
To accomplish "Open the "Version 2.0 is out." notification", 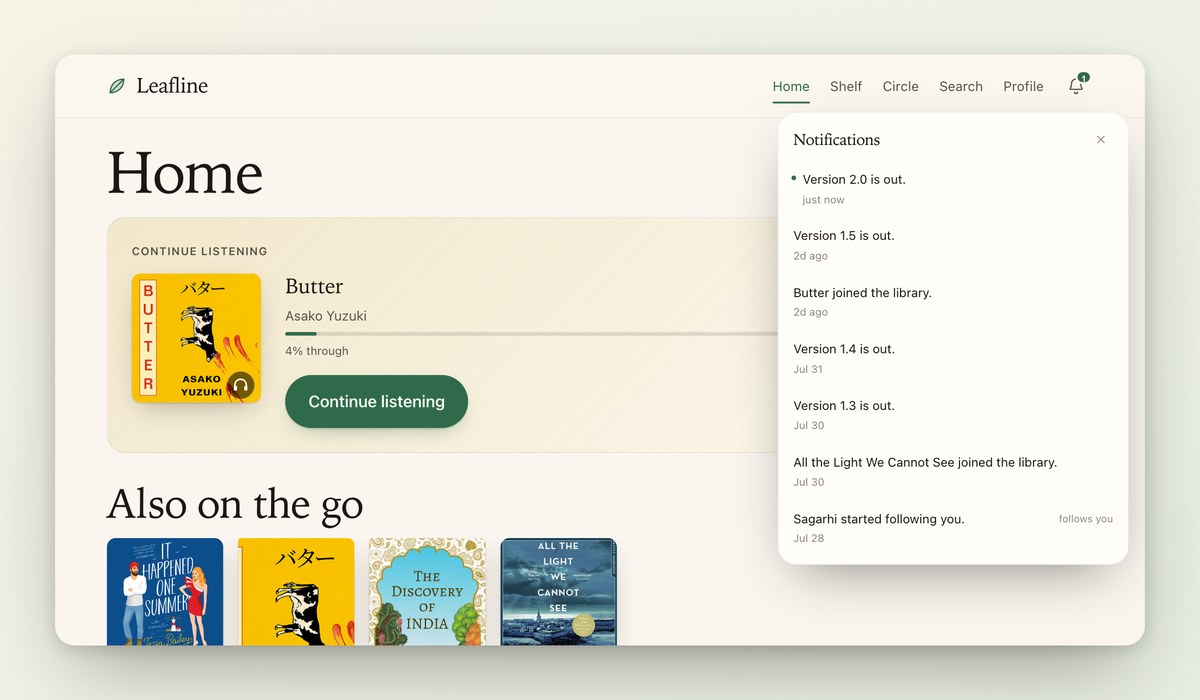I will pos(953,189).
